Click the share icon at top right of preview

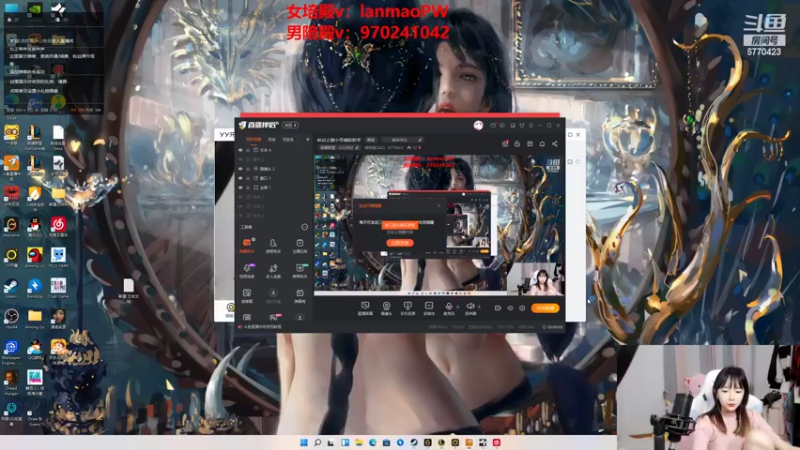click(x=555, y=144)
